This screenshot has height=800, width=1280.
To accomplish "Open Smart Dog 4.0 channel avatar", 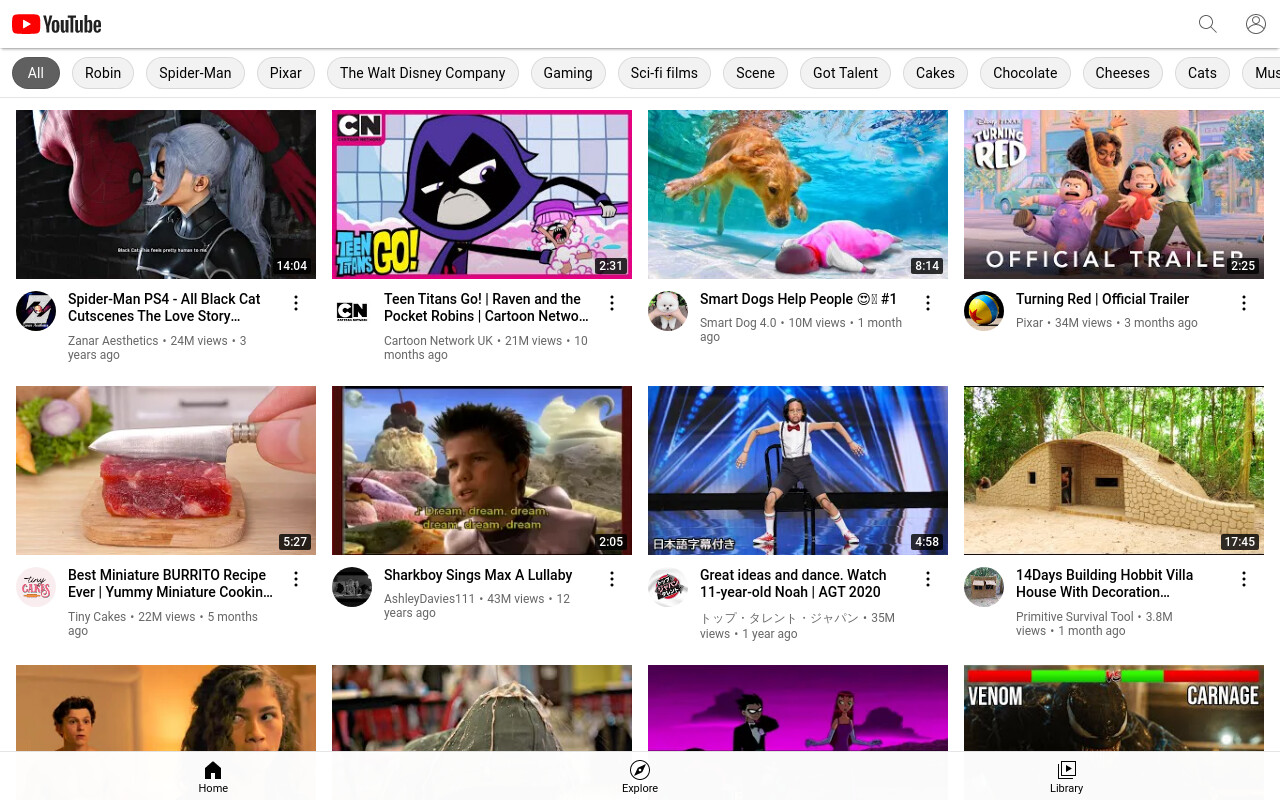I will [x=668, y=311].
